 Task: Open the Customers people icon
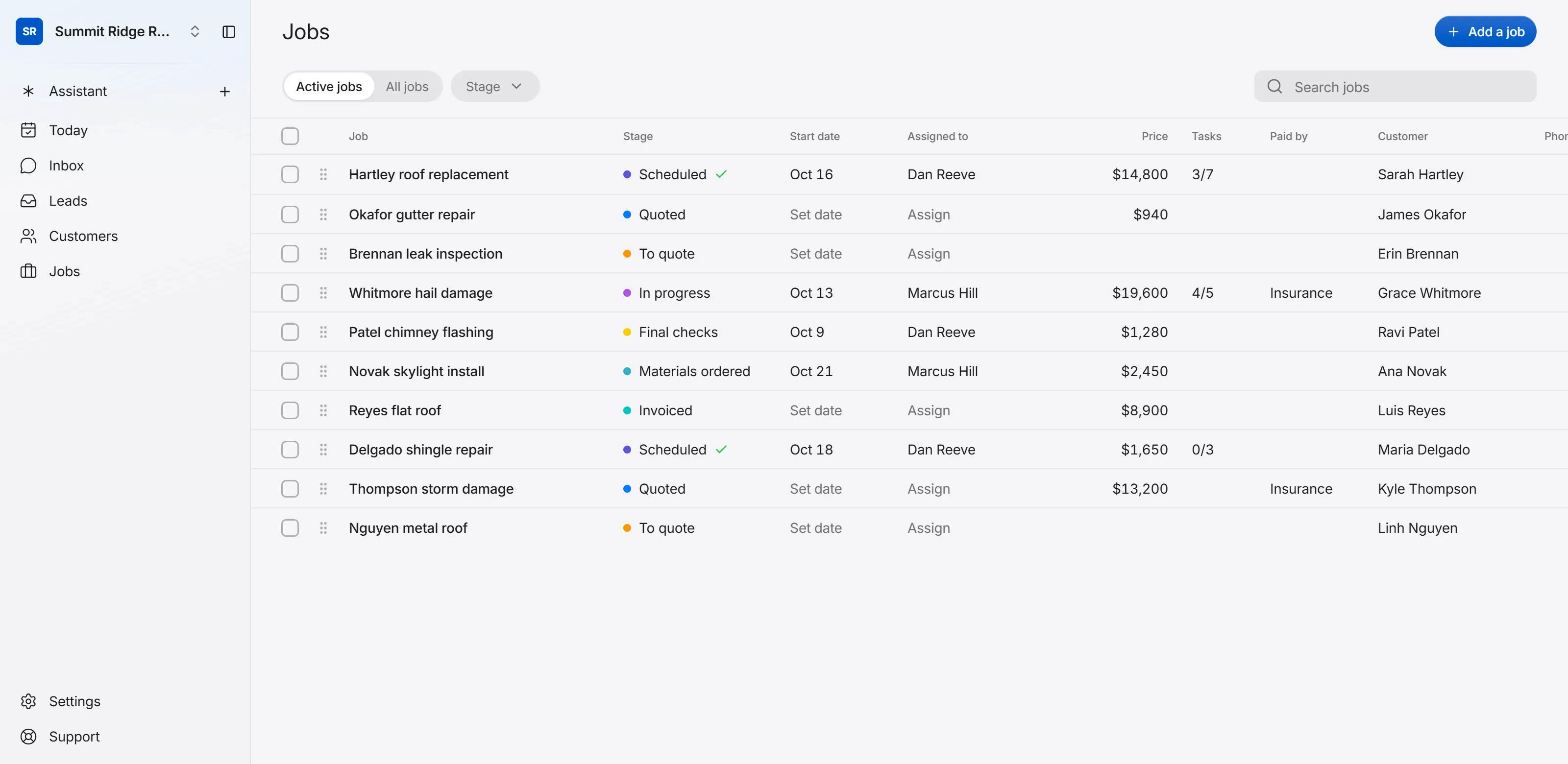pos(28,236)
